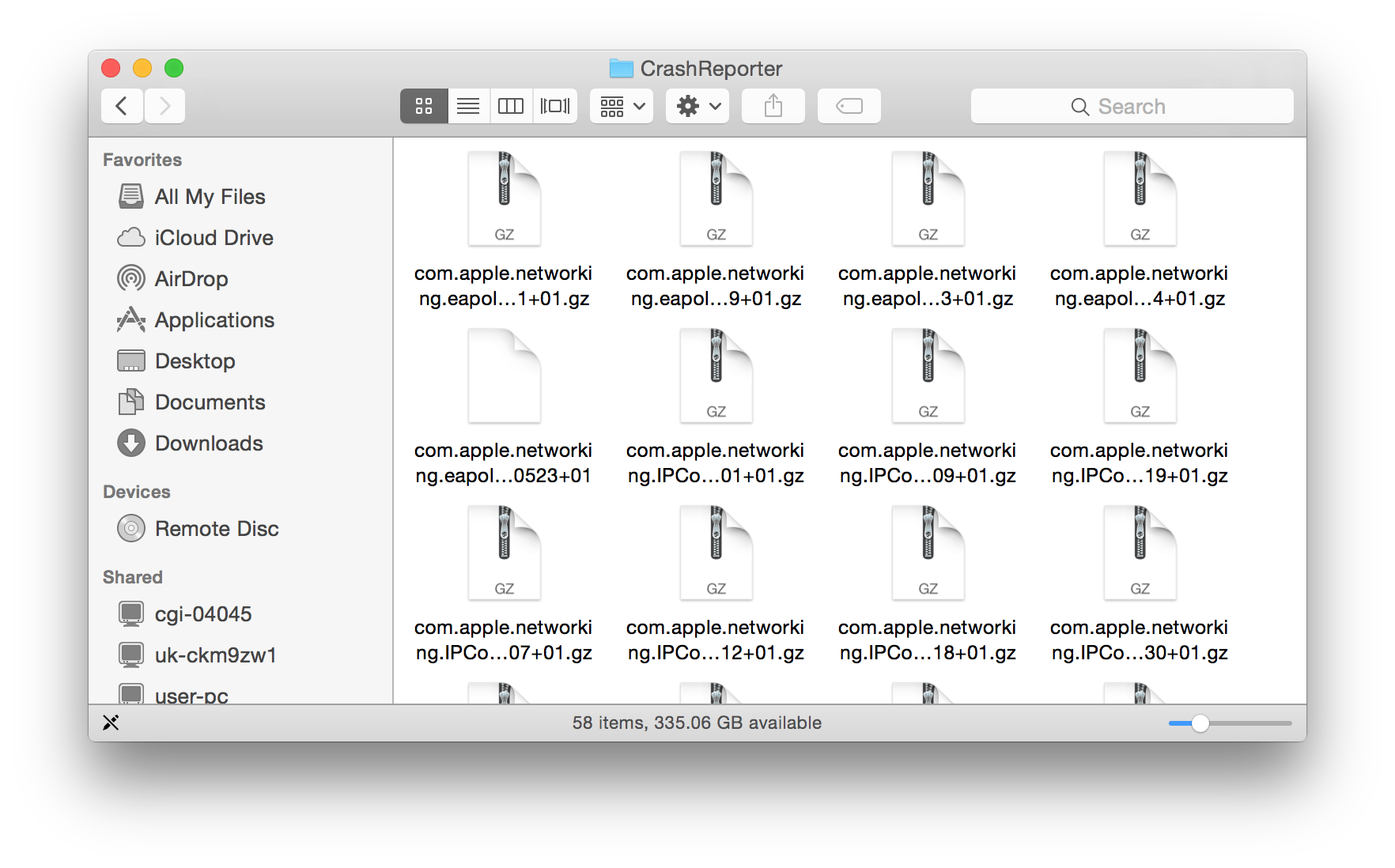Click file name ending IPCo...19+01.gz
The image size is (1395, 868).
click(x=1140, y=463)
